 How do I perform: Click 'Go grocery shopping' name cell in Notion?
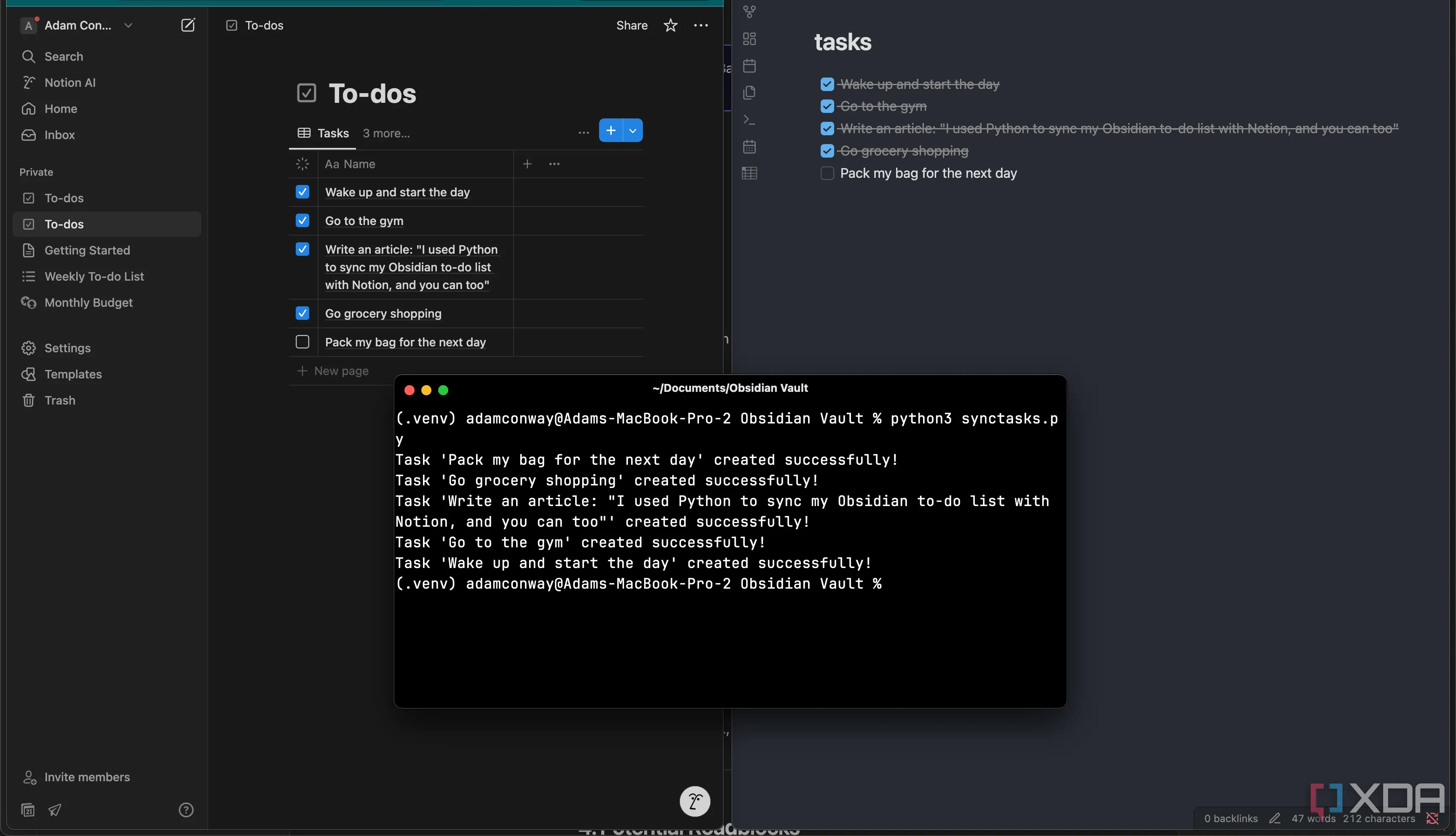[415, 313]
